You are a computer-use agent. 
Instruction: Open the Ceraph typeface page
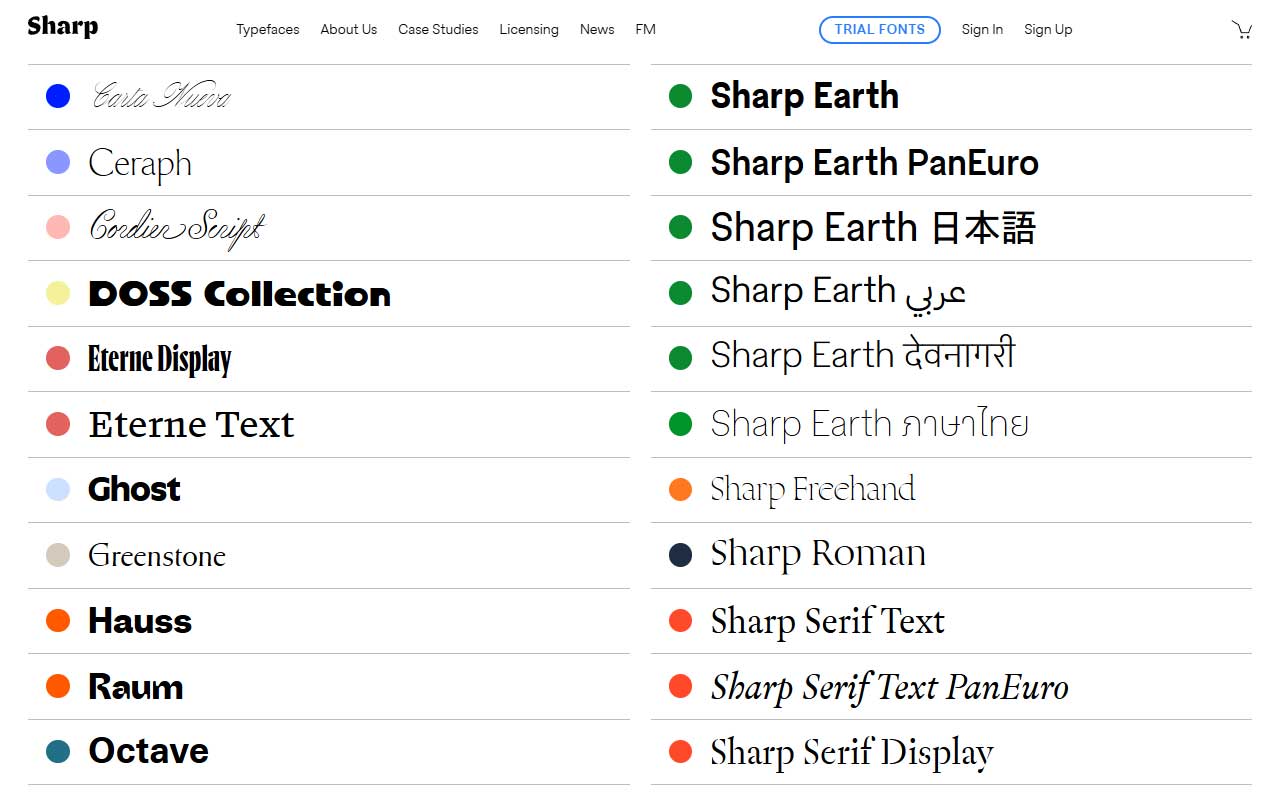click(x=141, y=163)
